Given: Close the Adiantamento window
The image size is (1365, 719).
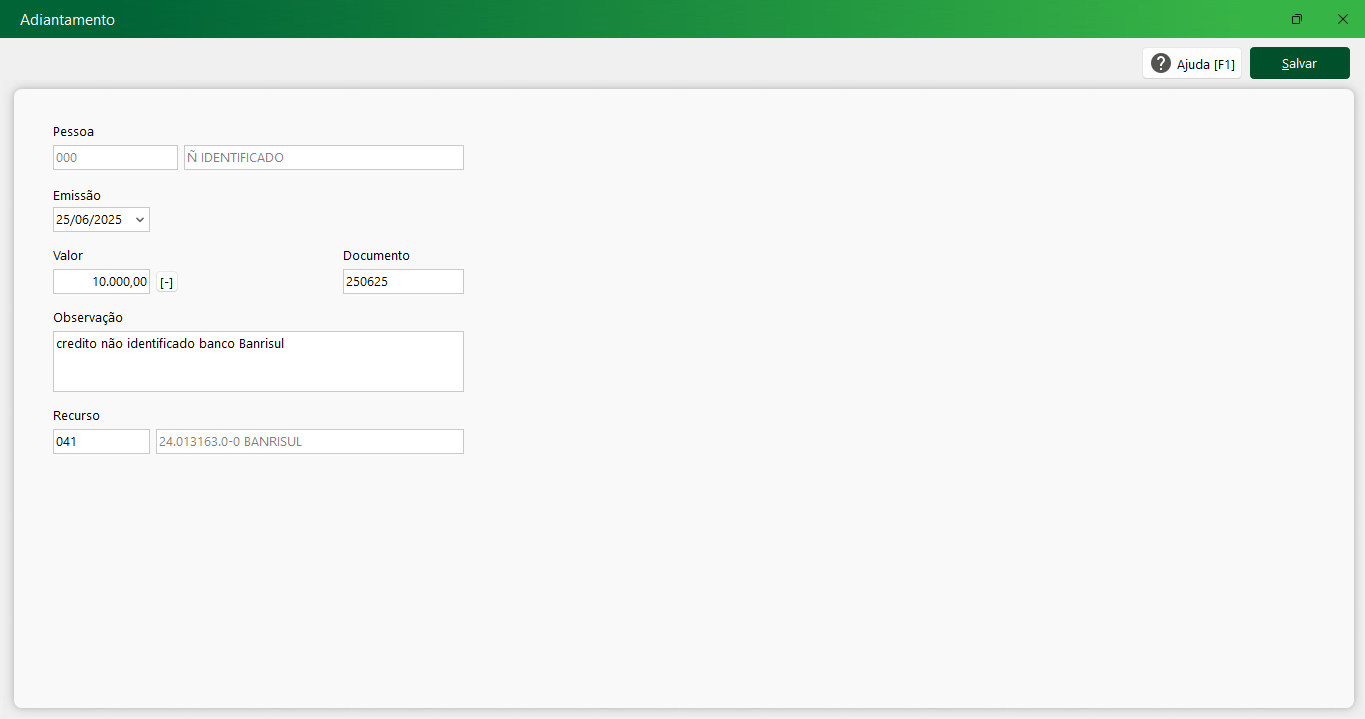Looking at the screenshot, I should (1342, 19).
